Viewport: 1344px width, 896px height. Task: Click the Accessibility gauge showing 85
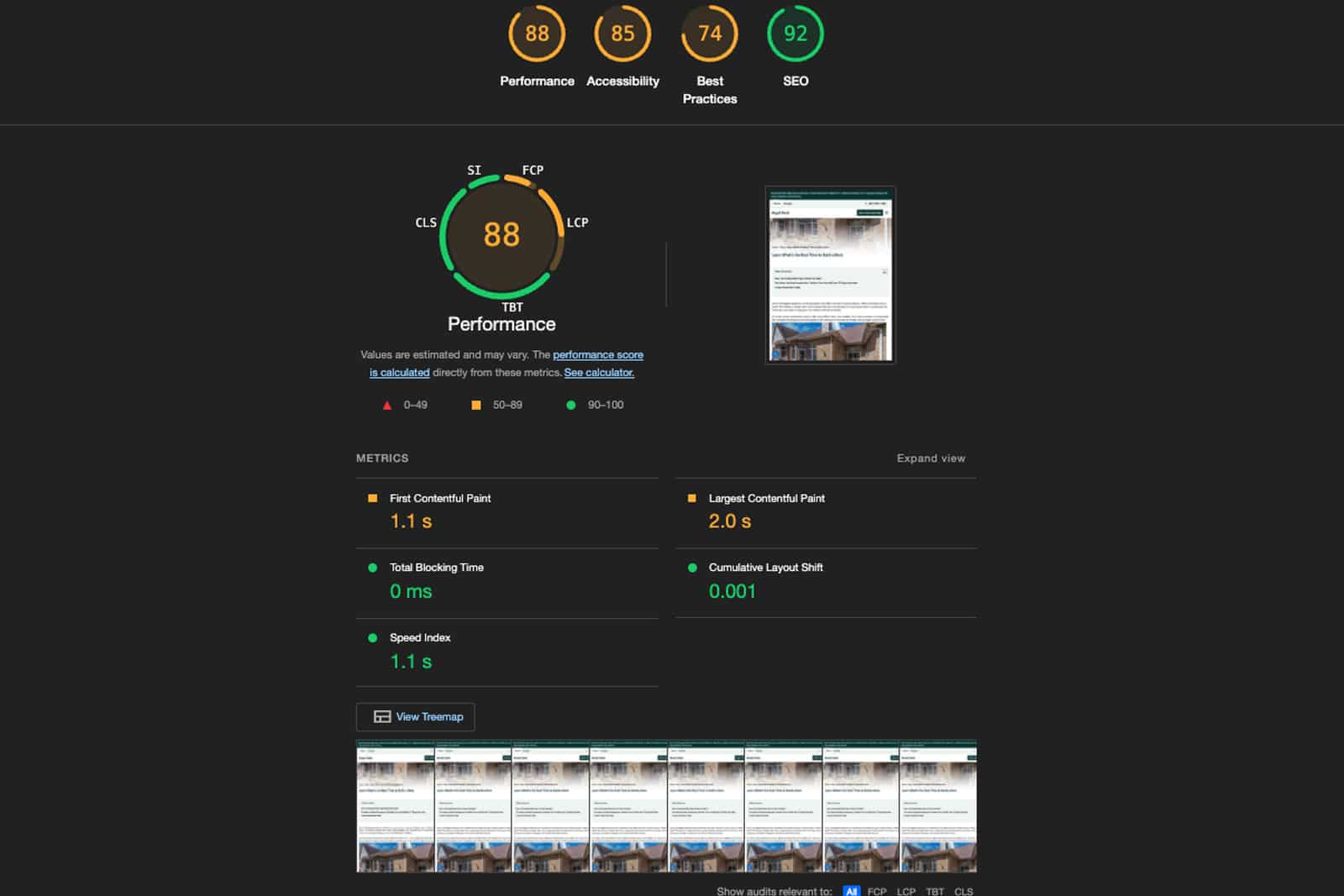tap(622, 34)
